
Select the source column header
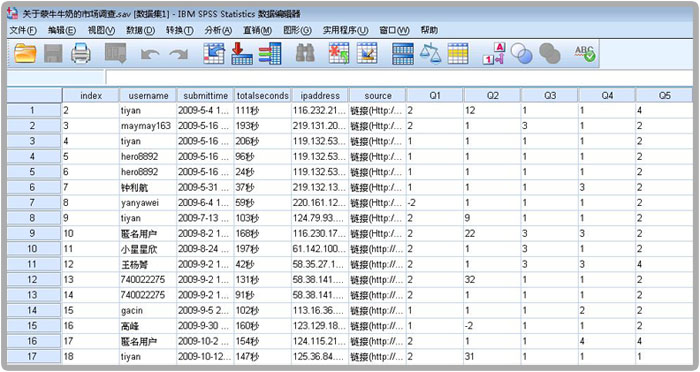click(x=378, y=96)
